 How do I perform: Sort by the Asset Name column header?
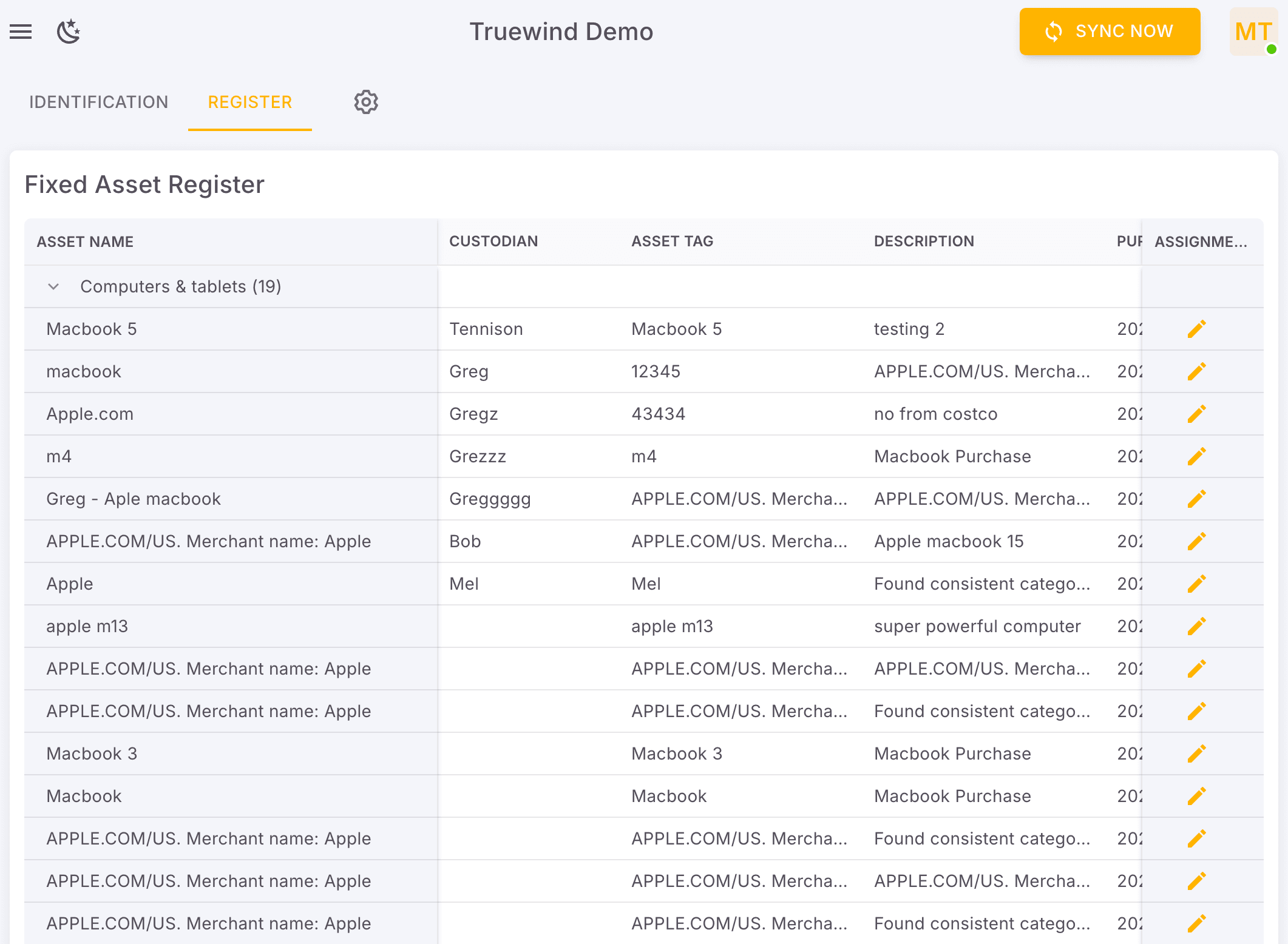pyautogui.click(x=85, y=241)
